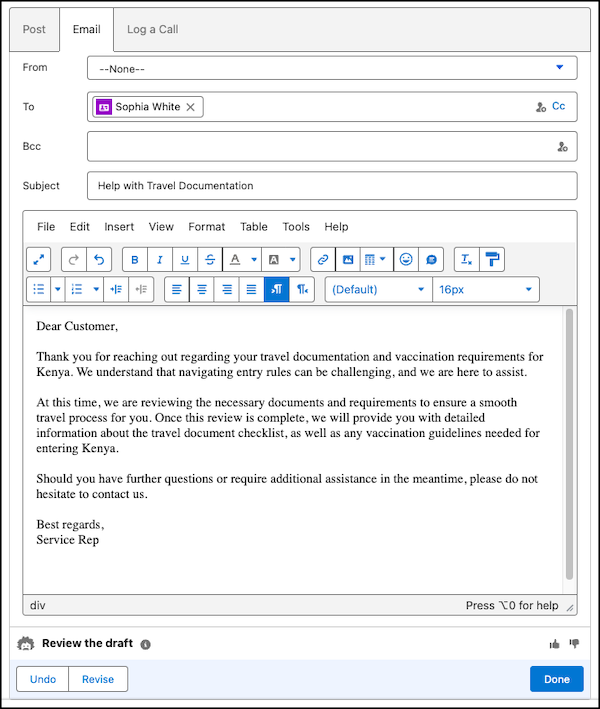Click the Bcc field contact lookup icon
Viewport: 600px width, 709px height.
click(x=562, y=147)
